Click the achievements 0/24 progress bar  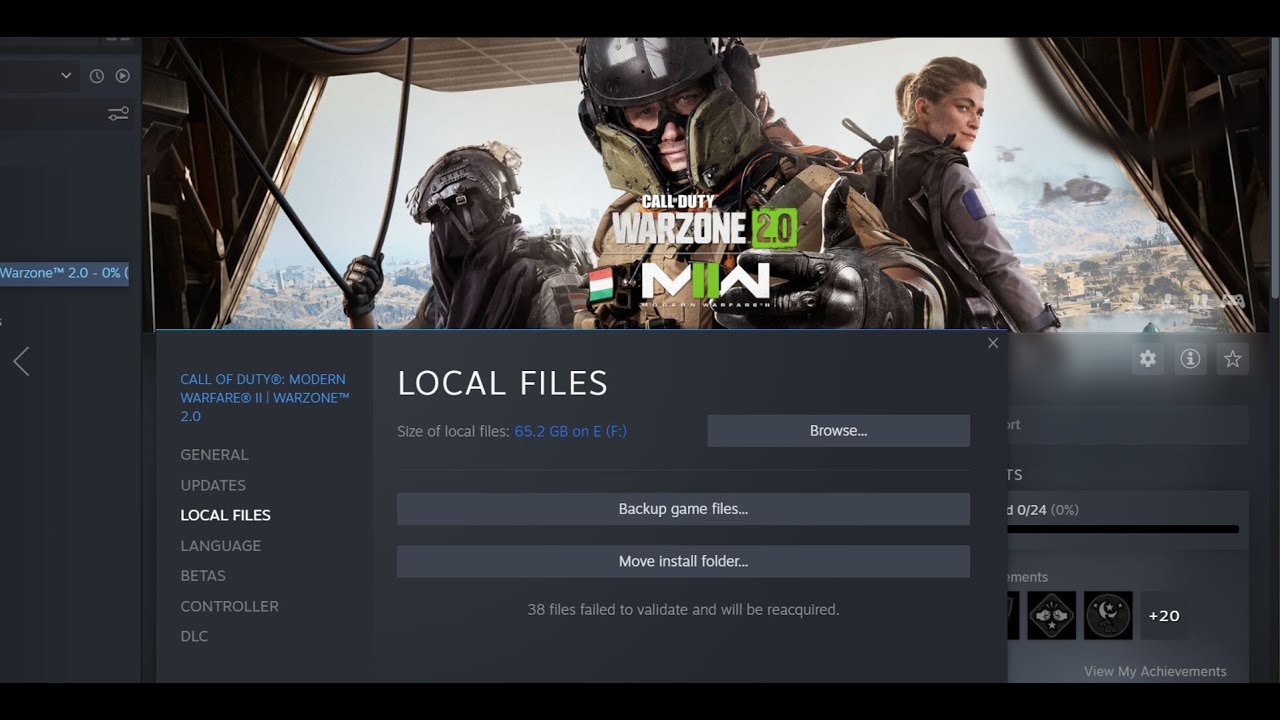tap(1123, 529)
